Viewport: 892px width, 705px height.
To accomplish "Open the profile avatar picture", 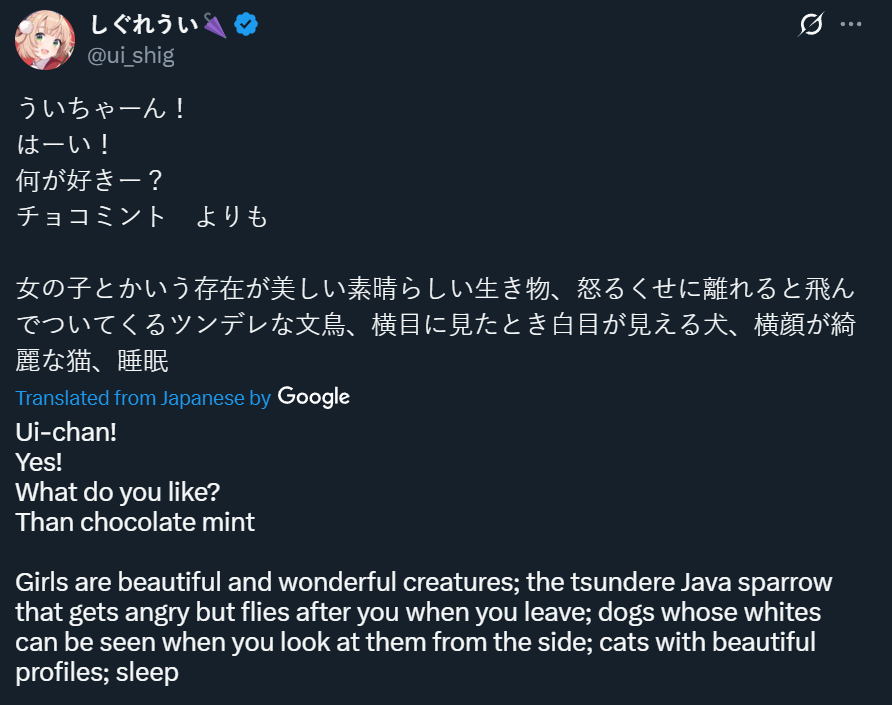I will (x=43, y=41).
